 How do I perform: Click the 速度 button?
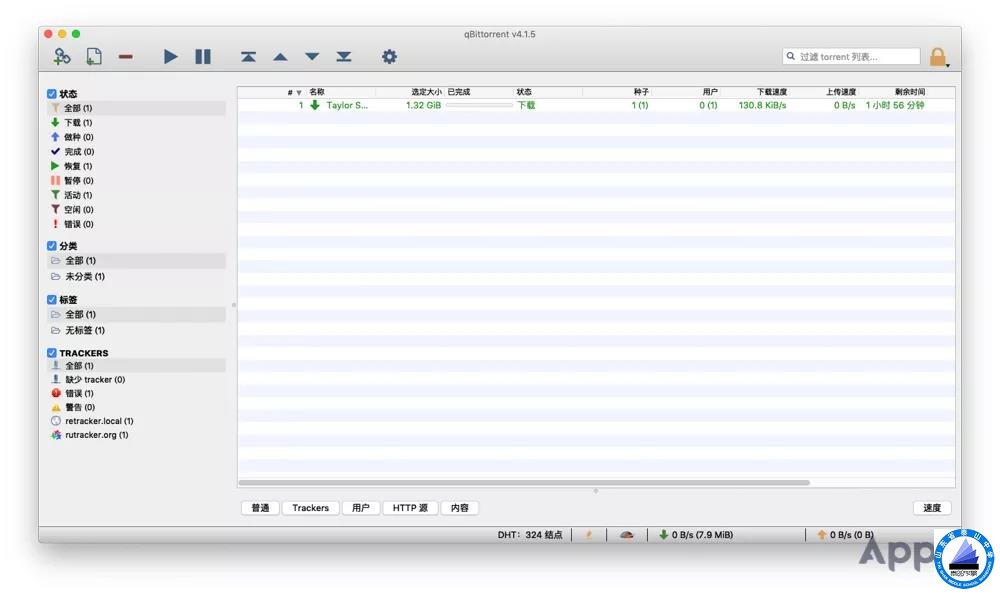click(932, 508)
